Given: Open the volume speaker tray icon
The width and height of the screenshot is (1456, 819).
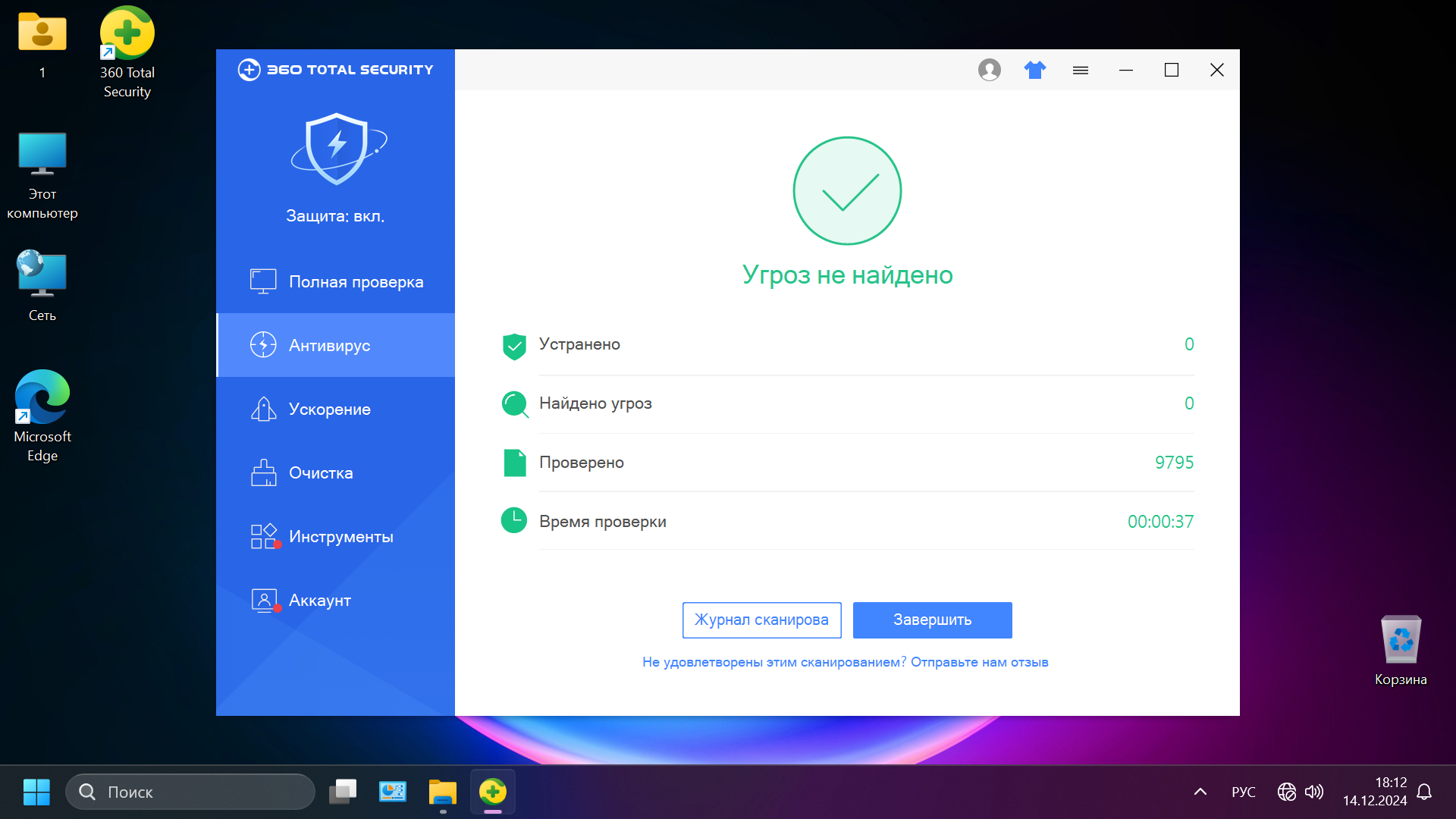Looking at the screenshot, I should click(1314, 792).
